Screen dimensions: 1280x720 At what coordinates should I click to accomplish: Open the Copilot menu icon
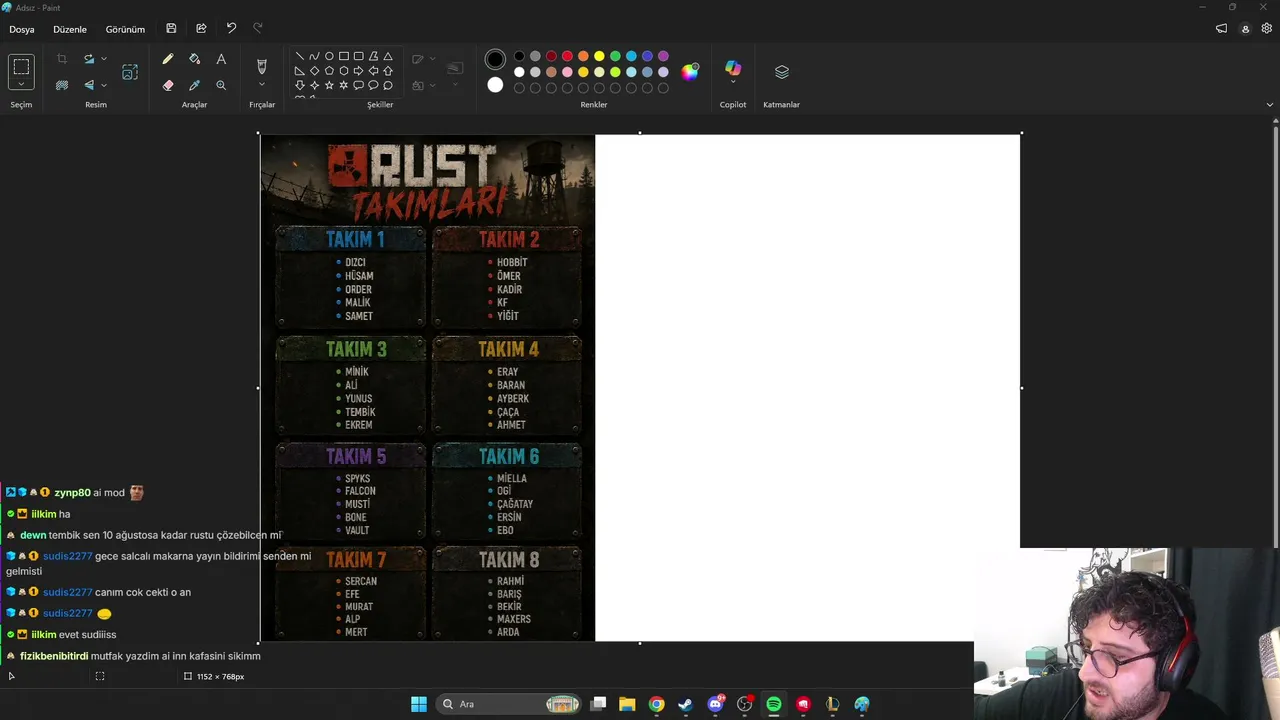(x=733, y=69)
